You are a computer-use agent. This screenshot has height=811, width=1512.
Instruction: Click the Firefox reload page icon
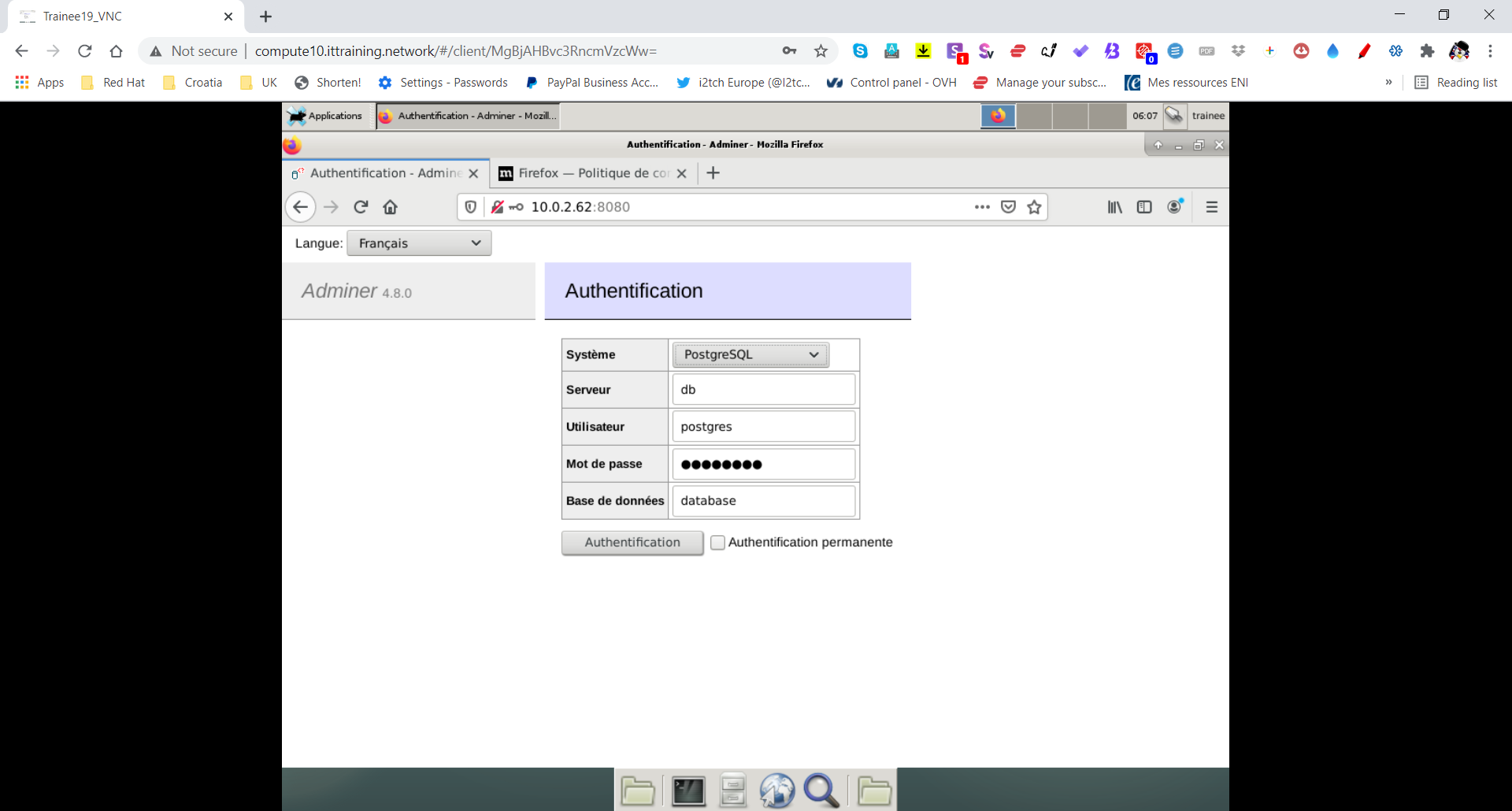[361, 207]
